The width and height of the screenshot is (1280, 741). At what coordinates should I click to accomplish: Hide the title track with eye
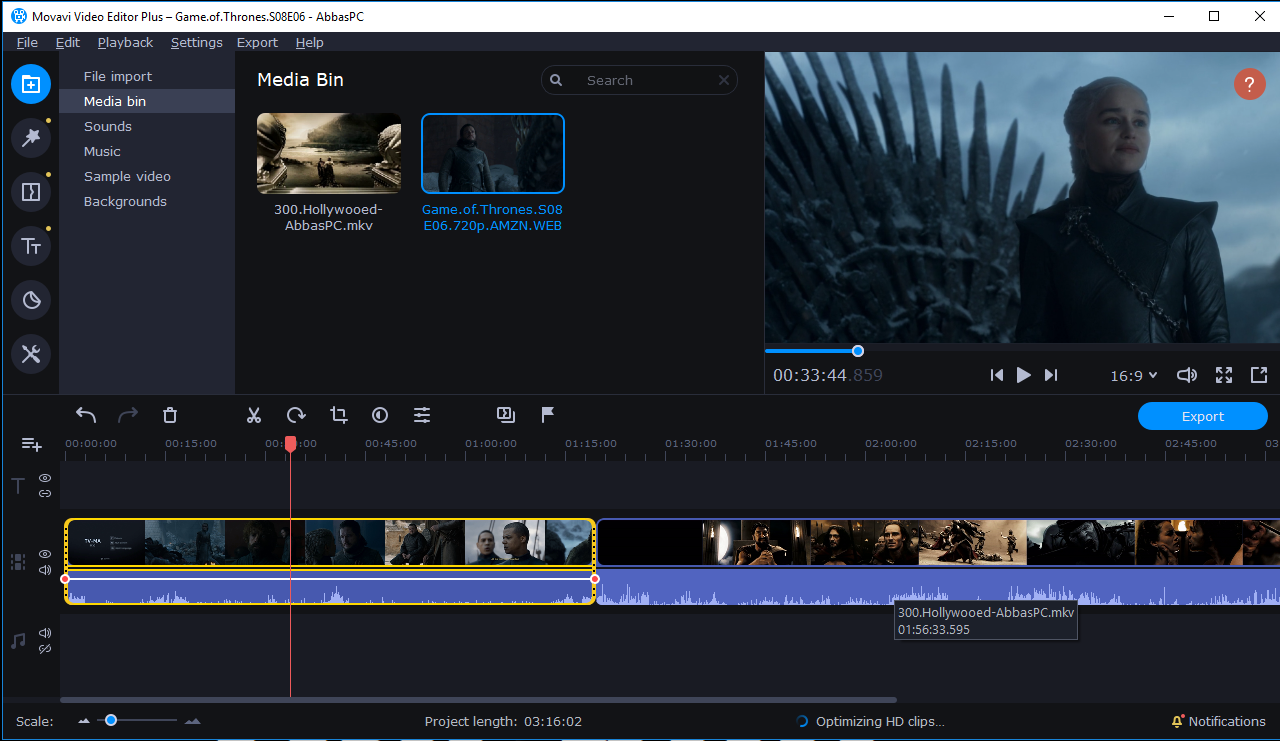pos(45,478)
